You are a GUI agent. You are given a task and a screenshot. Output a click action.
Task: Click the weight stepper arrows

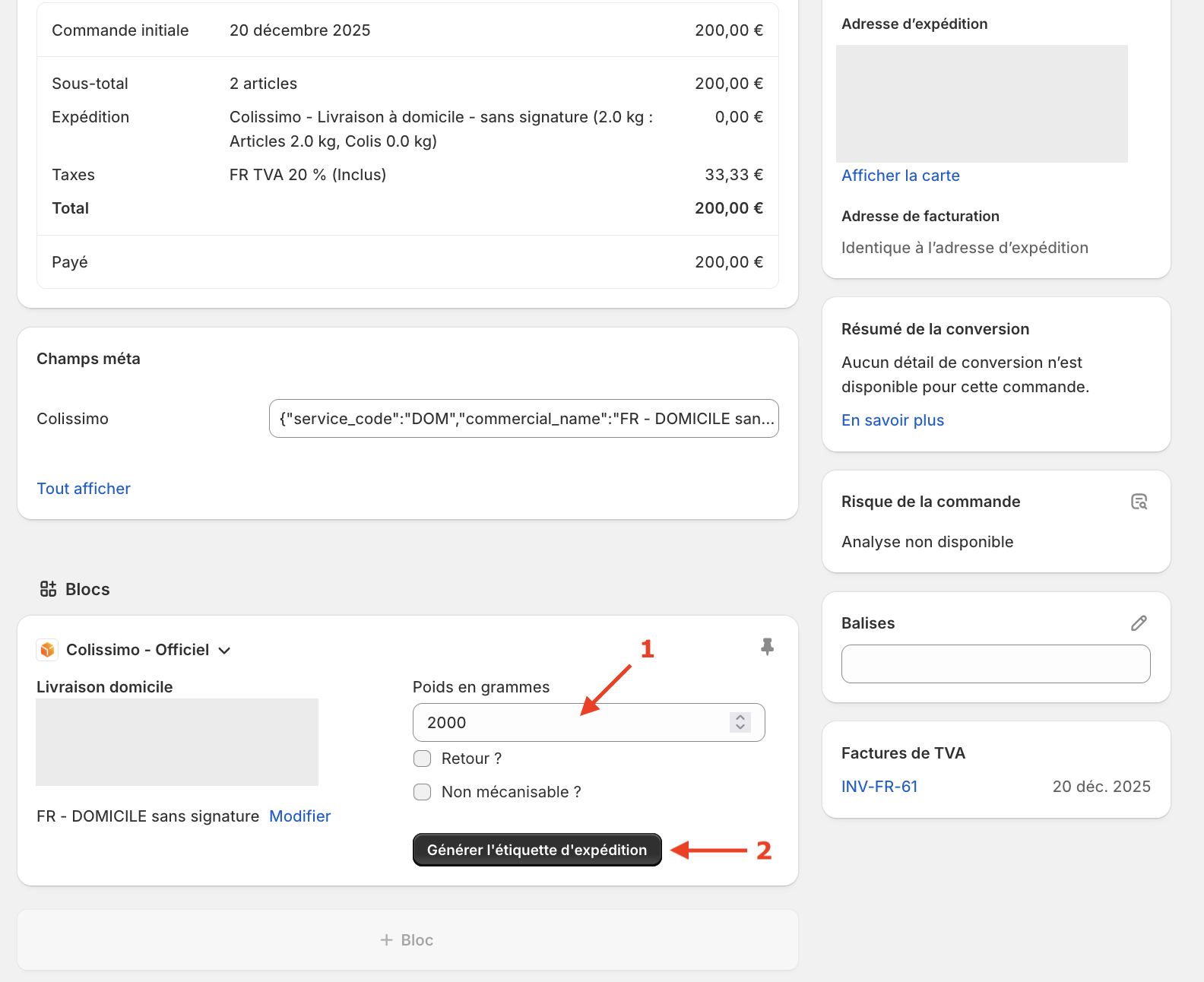pos(740,722)
